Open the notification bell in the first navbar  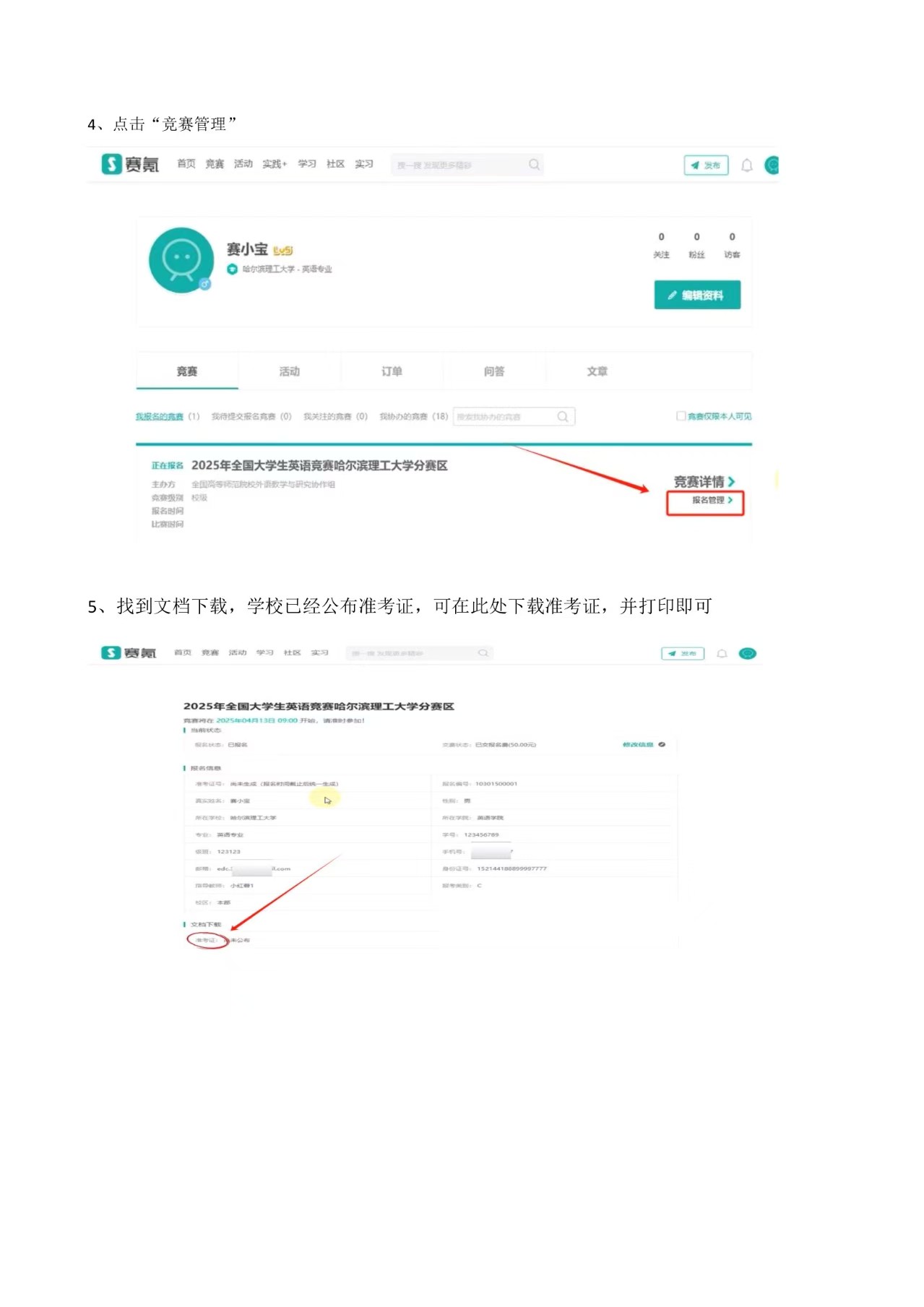(x=747, y=165)
